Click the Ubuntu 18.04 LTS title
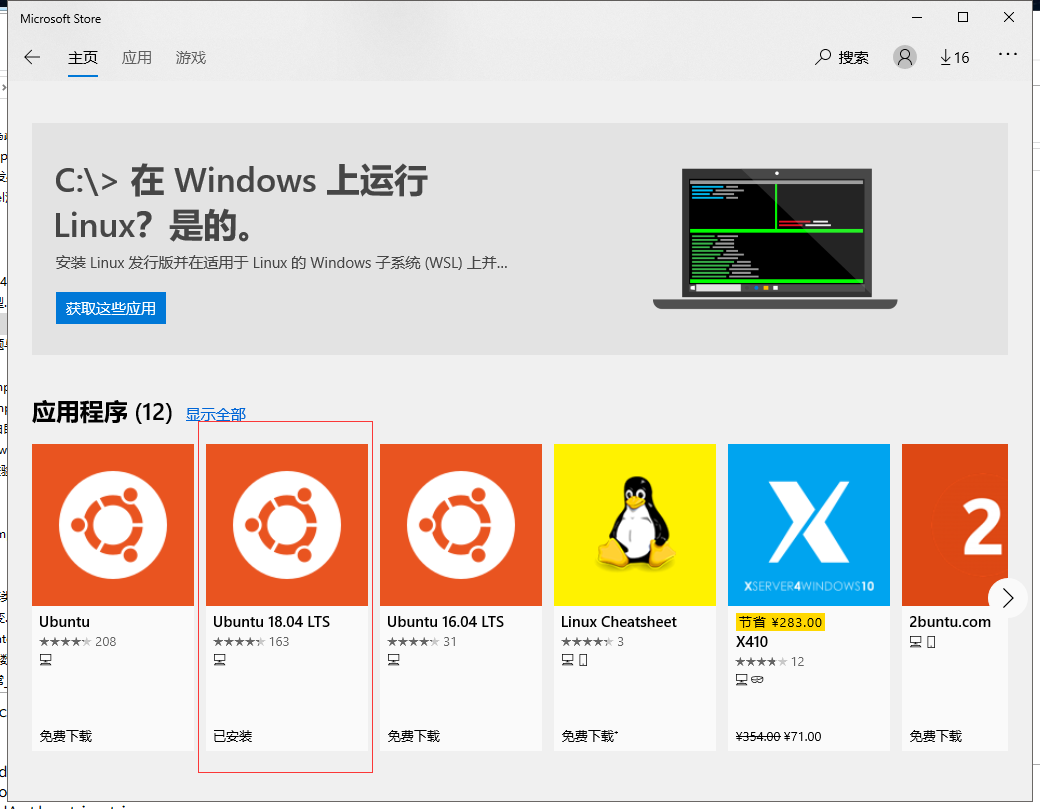Image resolution: width=1040 pixels, height=809 pixels. coord(271,622)
